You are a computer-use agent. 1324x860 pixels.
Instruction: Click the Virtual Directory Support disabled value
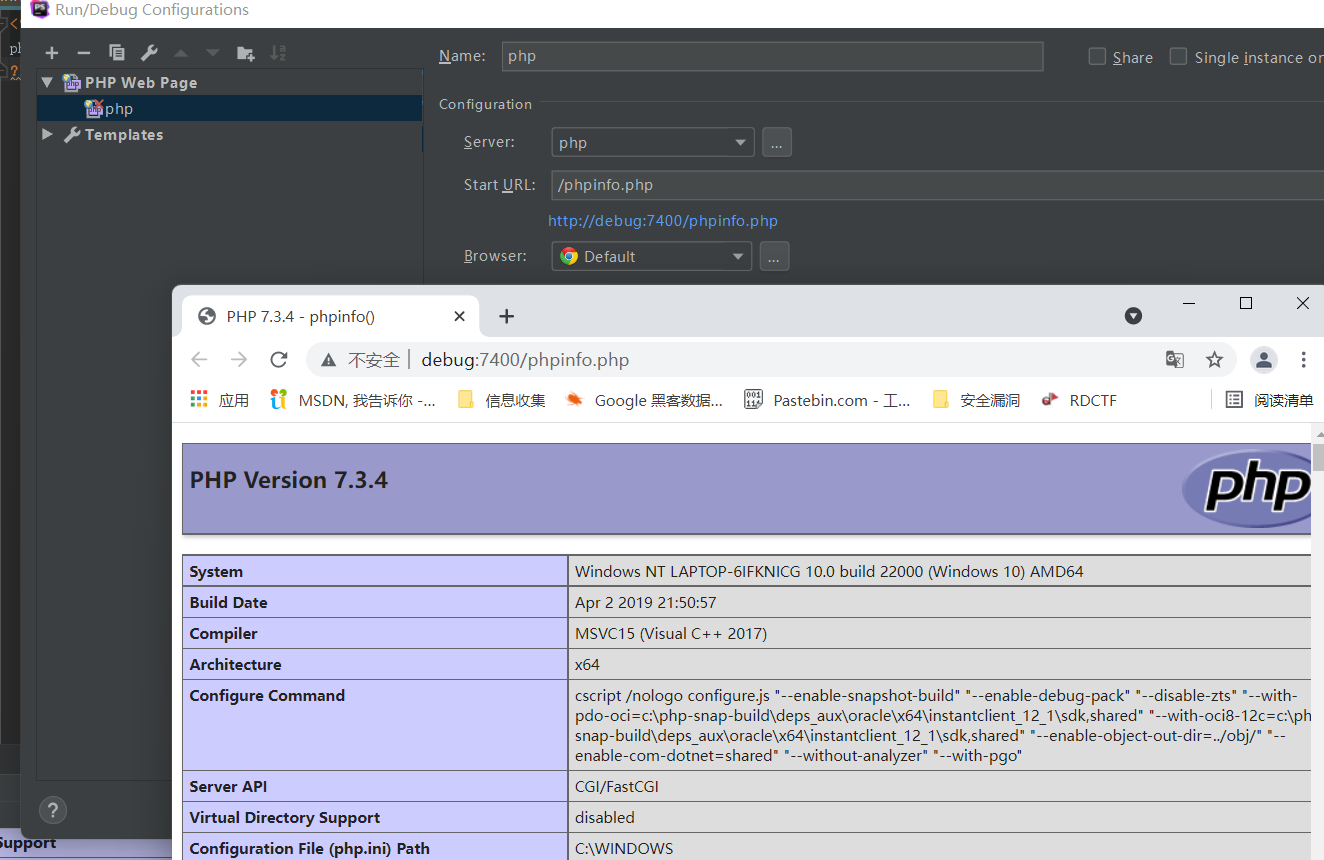(604, 818)
